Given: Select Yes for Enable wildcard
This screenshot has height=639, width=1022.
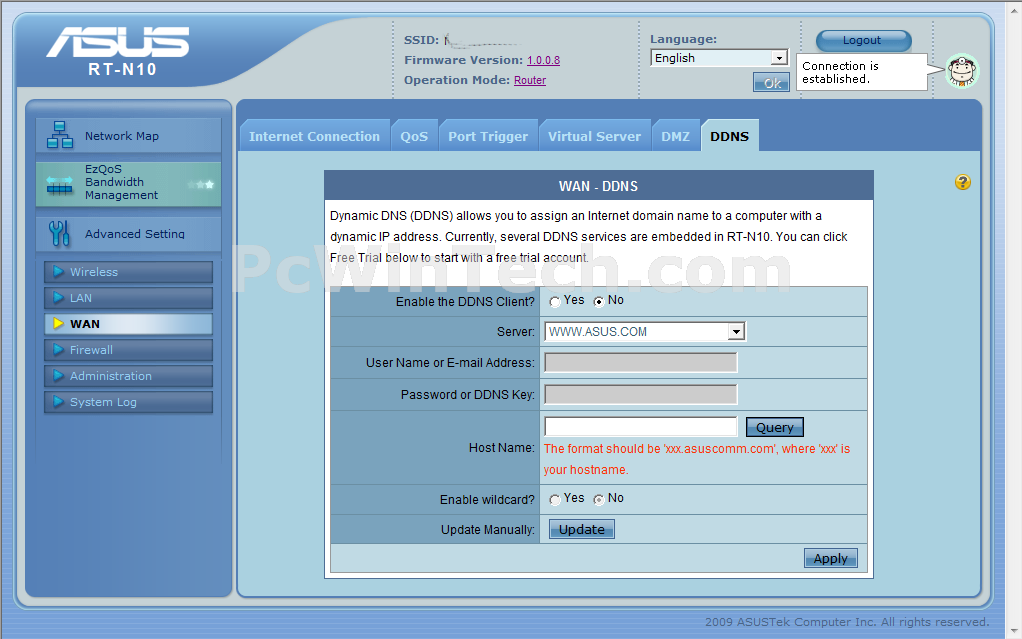Looking at the screenshot, I should tap(555, 499).
